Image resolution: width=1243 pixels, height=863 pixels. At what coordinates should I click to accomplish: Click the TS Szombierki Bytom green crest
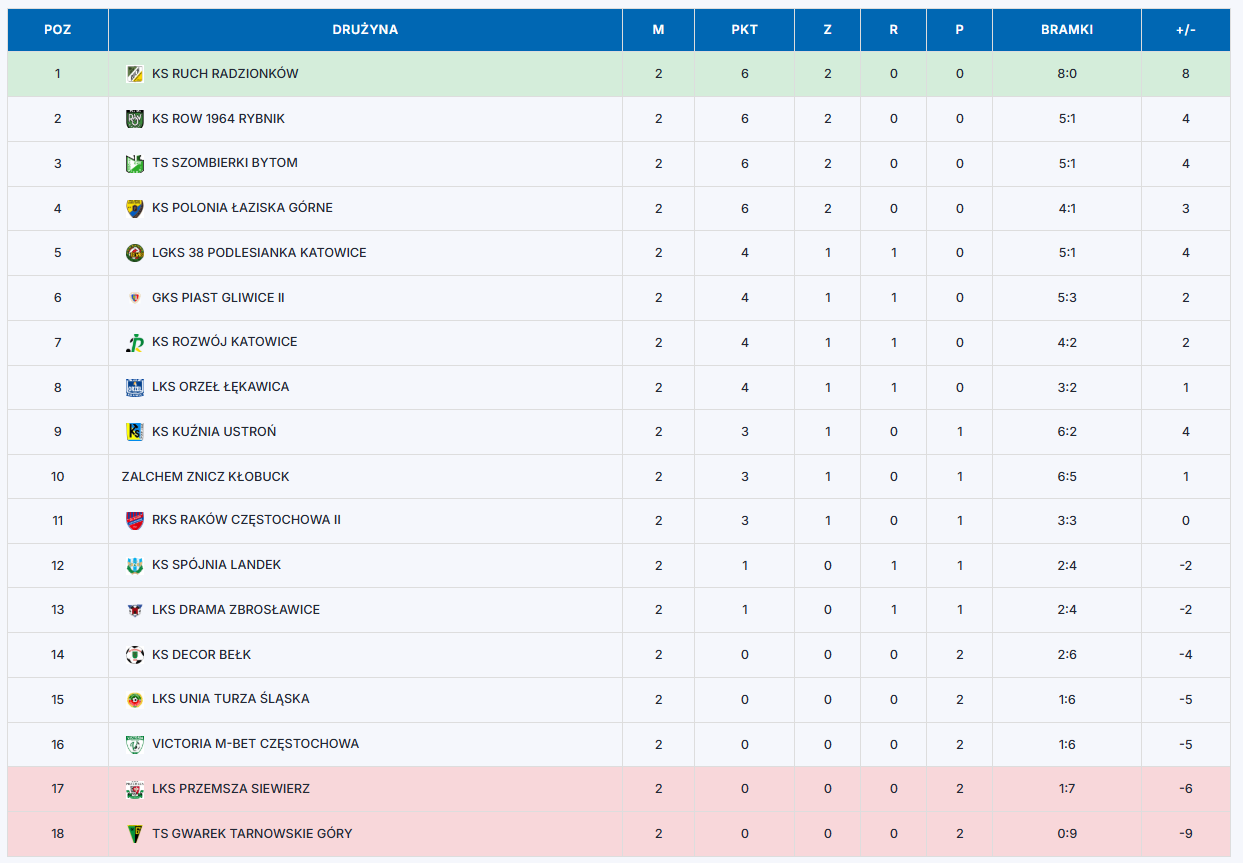coord(135,163)
